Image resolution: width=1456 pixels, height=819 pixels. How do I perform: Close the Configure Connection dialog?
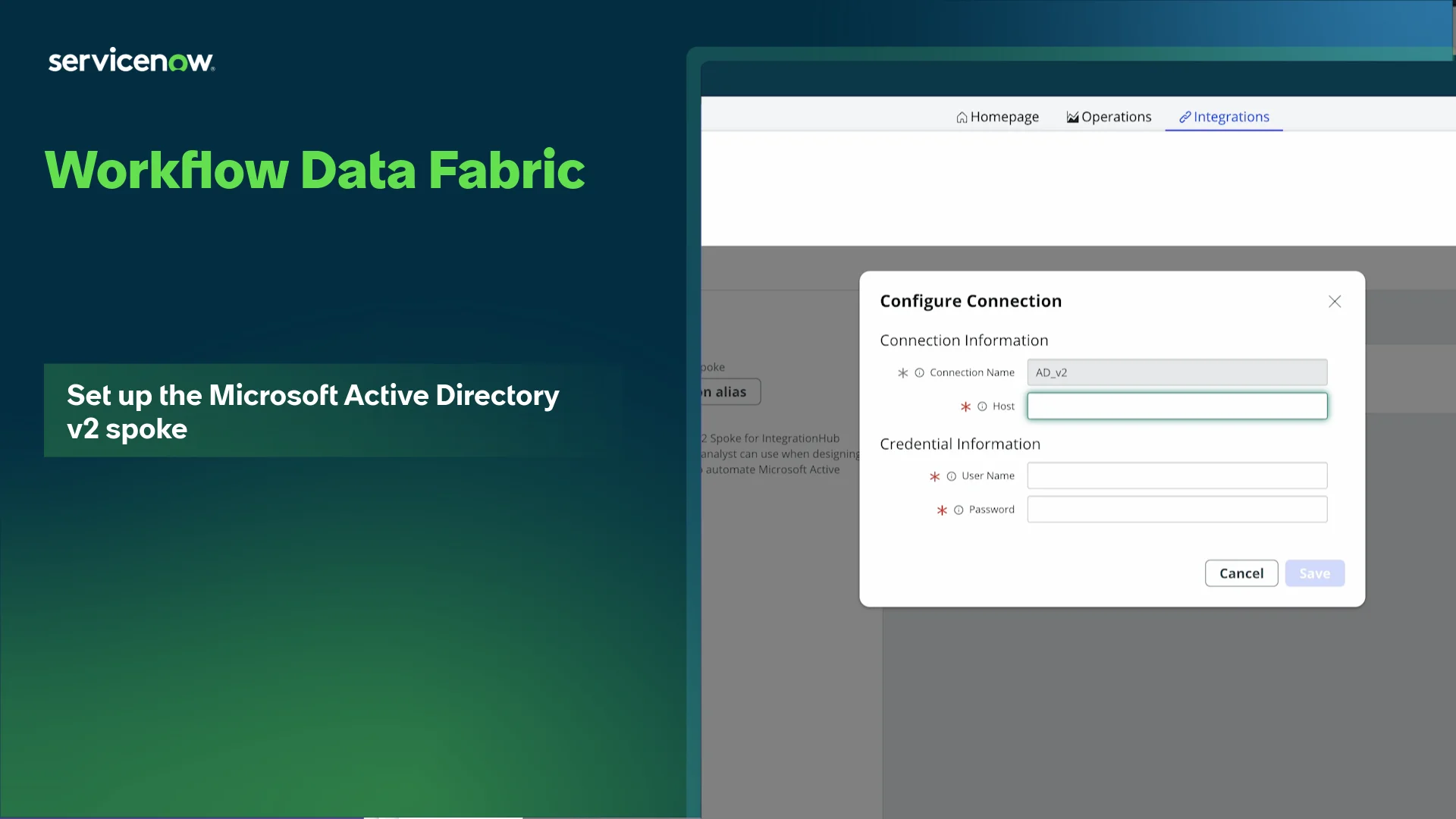1335,302
